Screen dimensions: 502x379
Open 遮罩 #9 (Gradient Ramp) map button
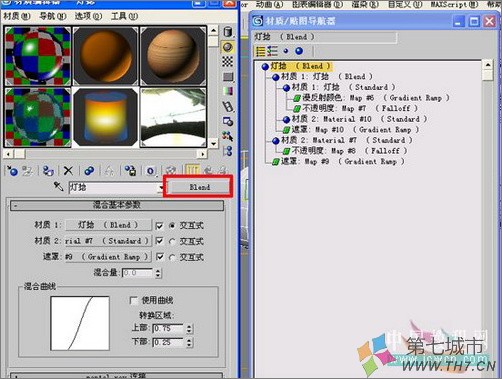108,257
